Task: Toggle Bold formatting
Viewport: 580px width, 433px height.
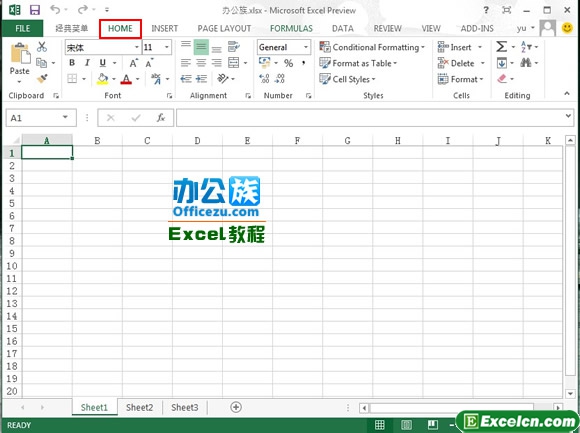Action: [x=72, y=63]
